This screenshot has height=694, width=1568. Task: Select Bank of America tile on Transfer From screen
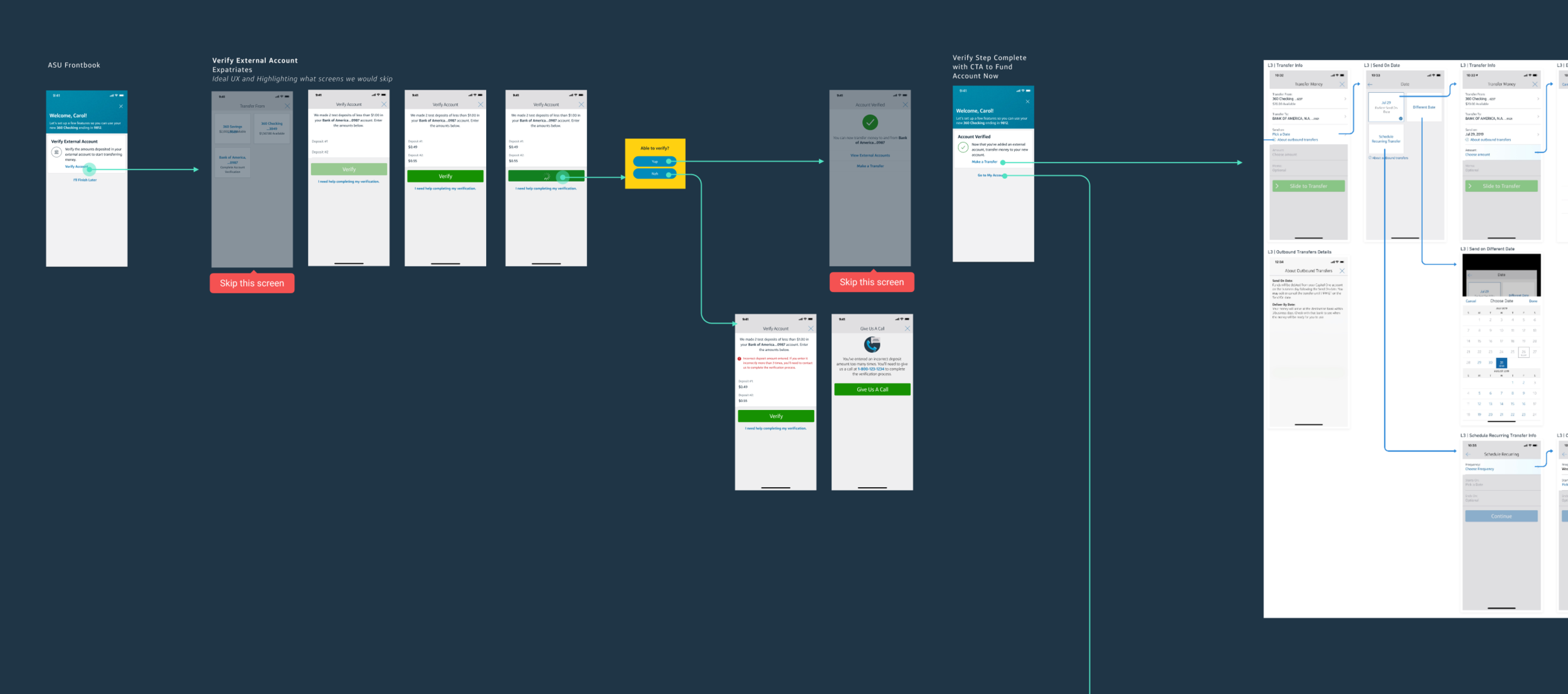232,164
